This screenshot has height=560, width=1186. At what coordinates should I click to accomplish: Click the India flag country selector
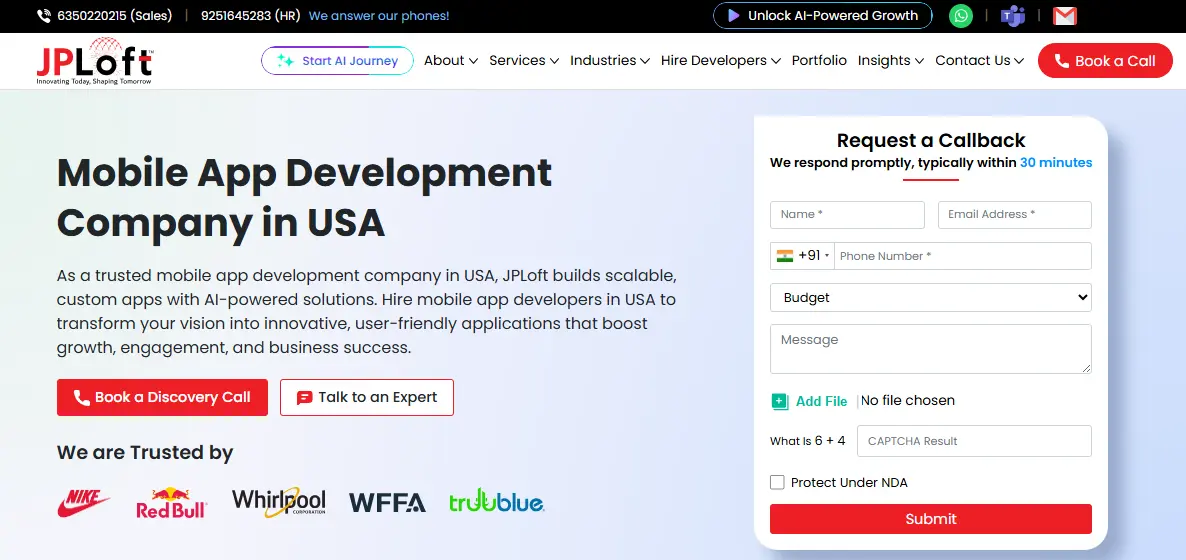802,256
